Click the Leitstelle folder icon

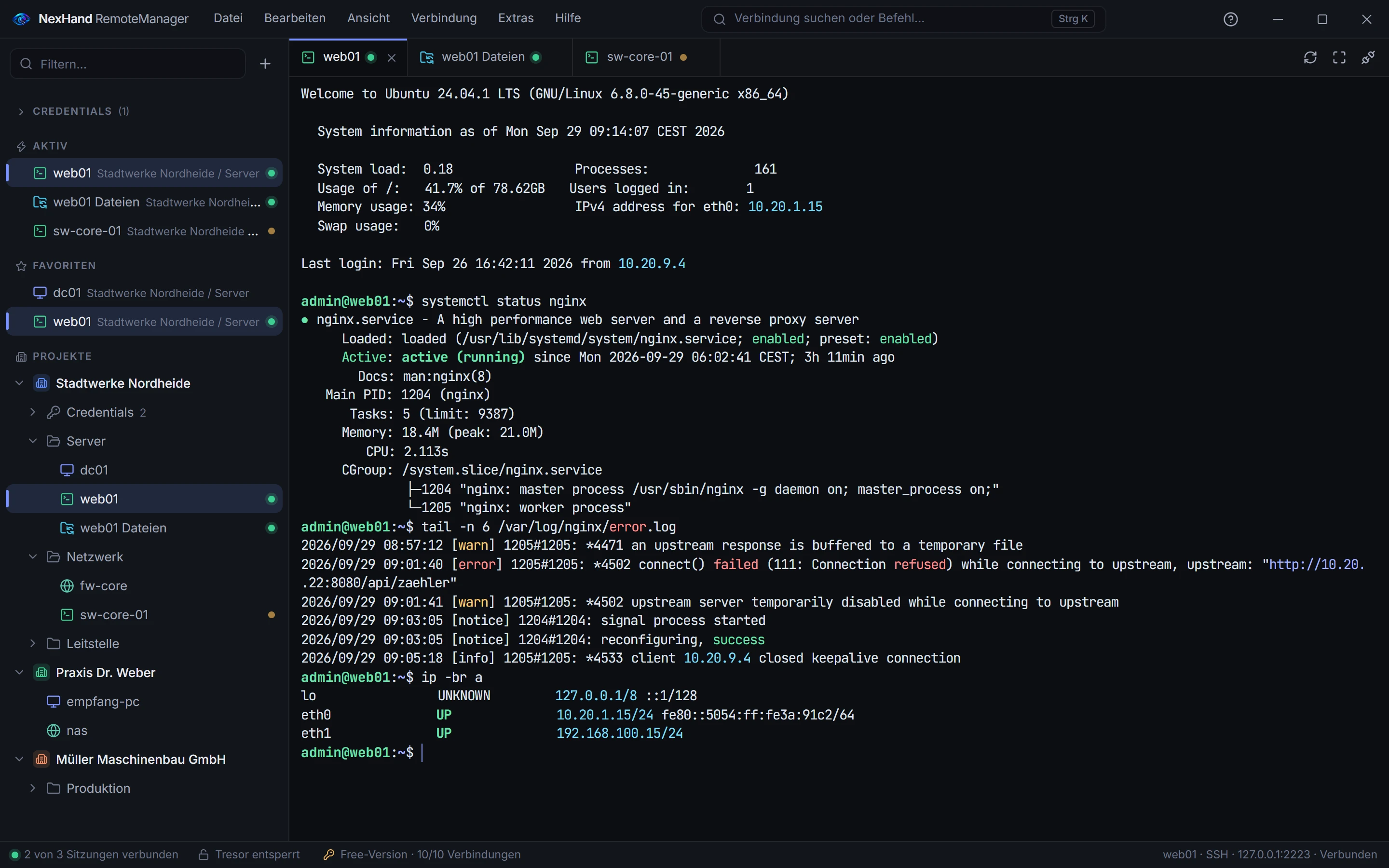point(54,644)
